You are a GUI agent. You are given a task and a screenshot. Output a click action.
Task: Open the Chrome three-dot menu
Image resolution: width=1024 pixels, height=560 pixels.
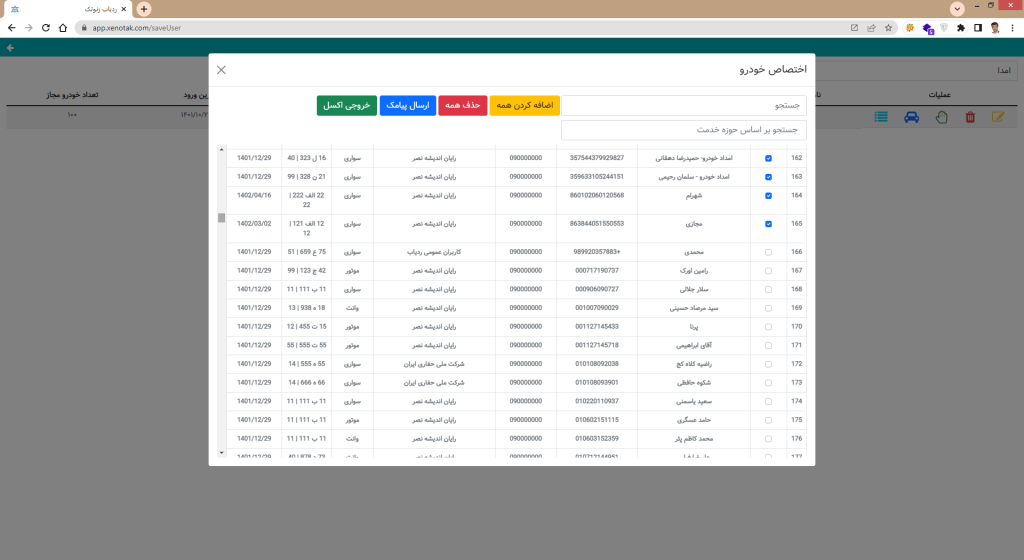coord(1012,28)
